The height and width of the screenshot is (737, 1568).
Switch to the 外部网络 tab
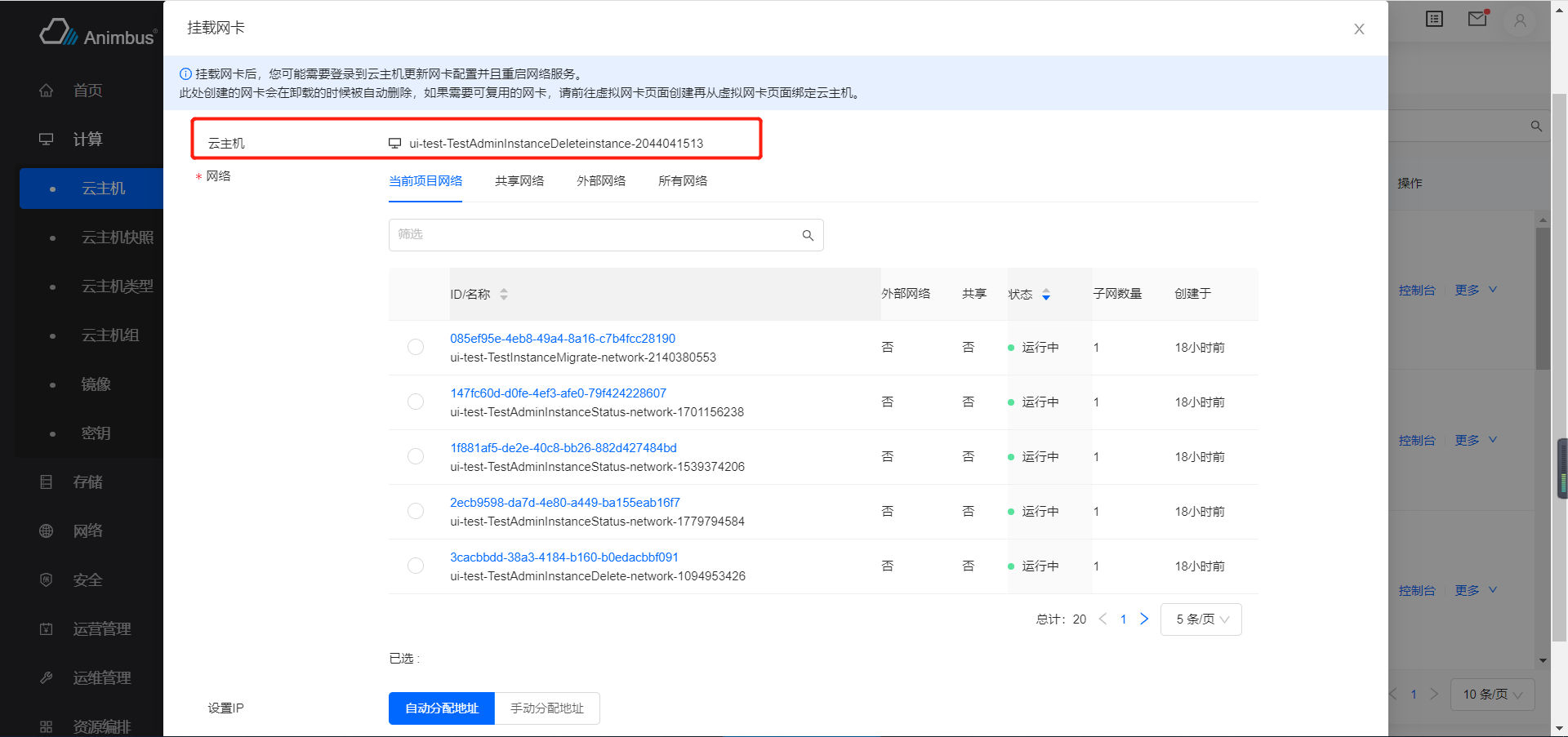[601, 181]
